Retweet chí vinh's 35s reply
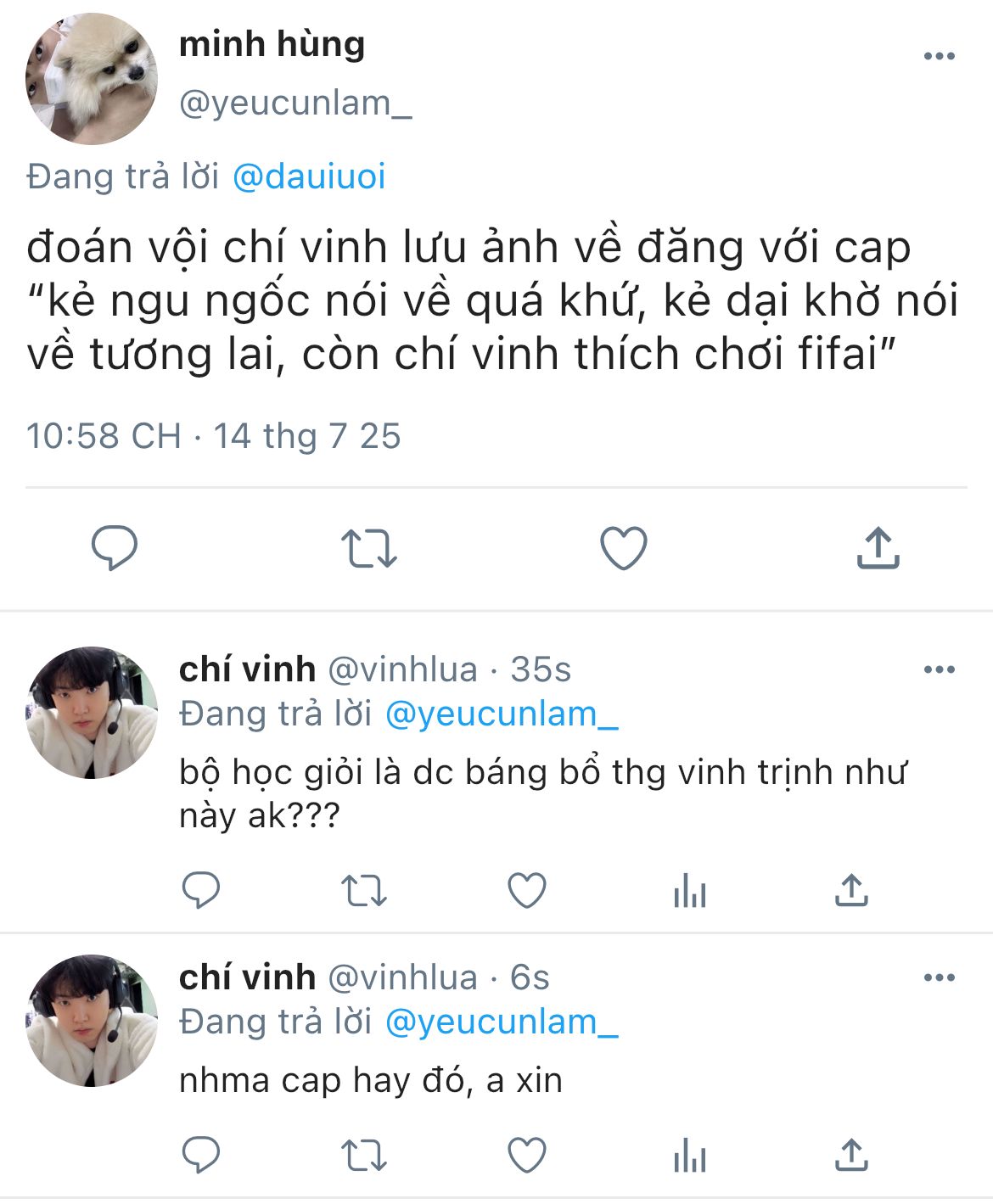The image size is (993, 1204). pos(364,891)
